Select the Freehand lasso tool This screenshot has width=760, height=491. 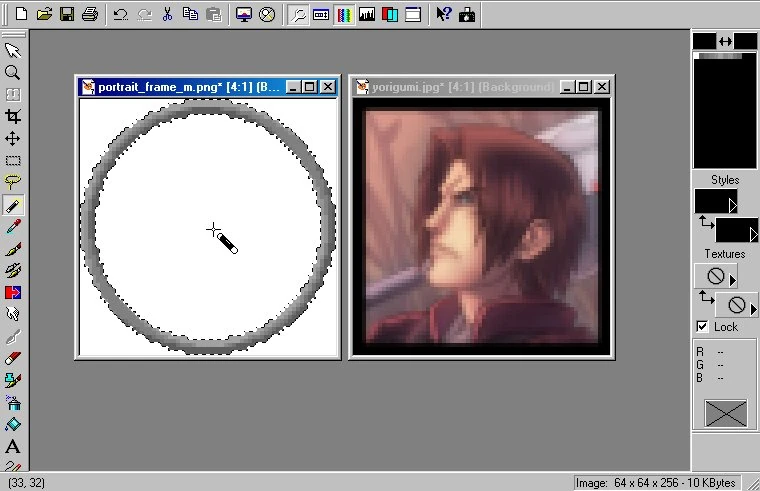tap(13, 182)
